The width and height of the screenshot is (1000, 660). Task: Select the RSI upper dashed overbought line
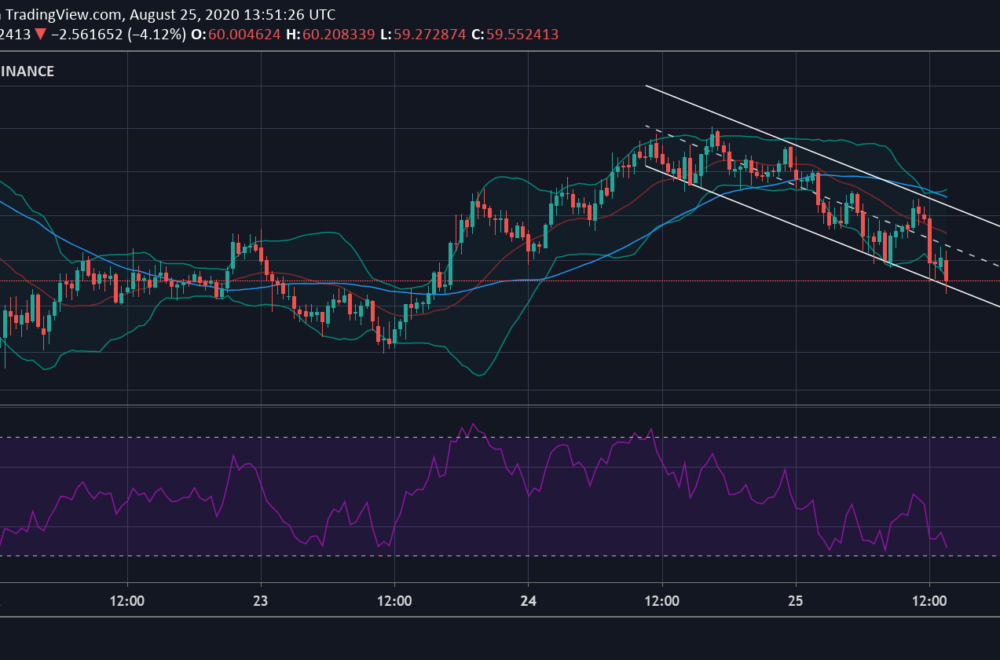click(500, 437)
